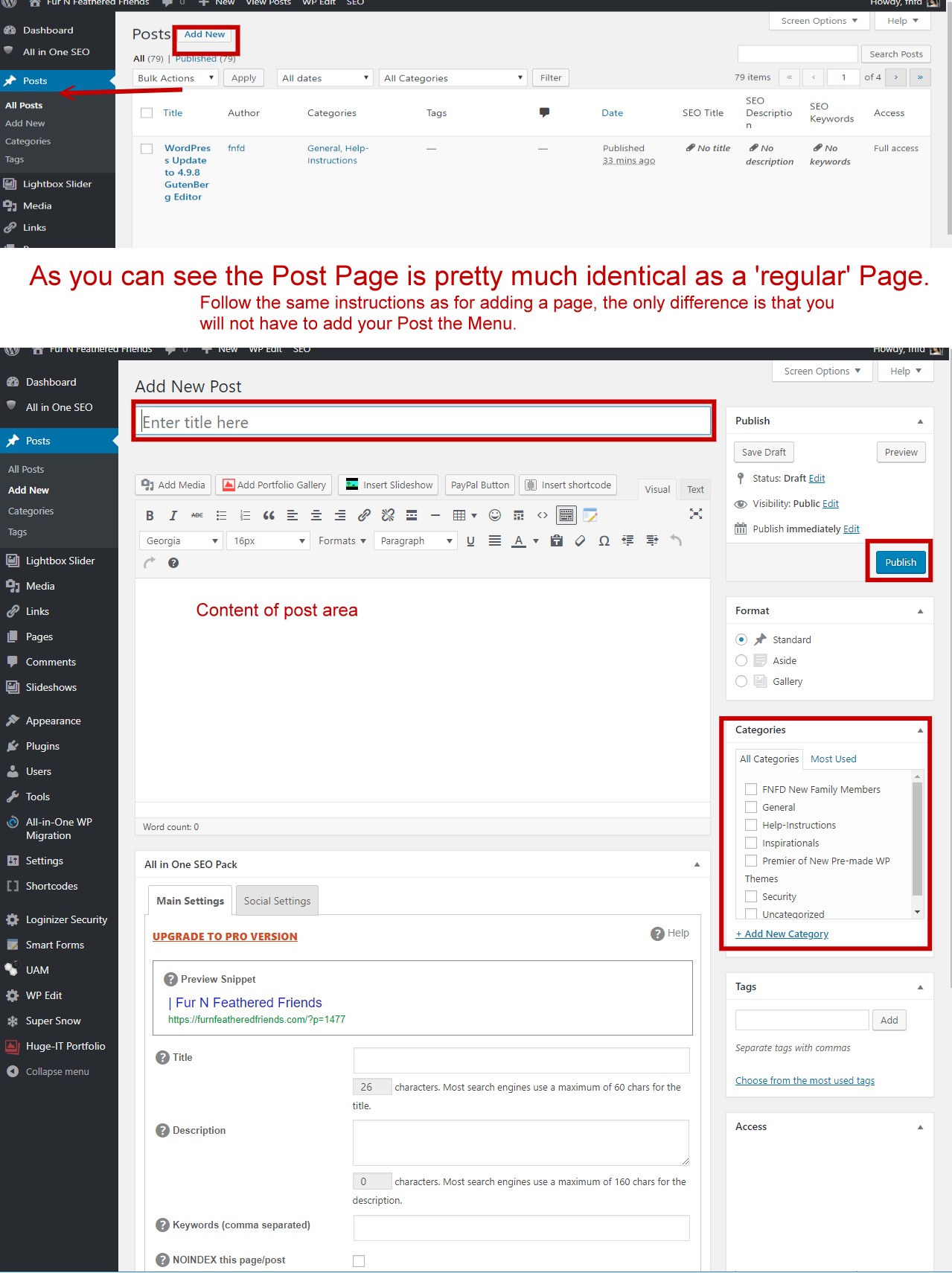Click the Add Media button

pyautogui.click(x=173, y=485)
